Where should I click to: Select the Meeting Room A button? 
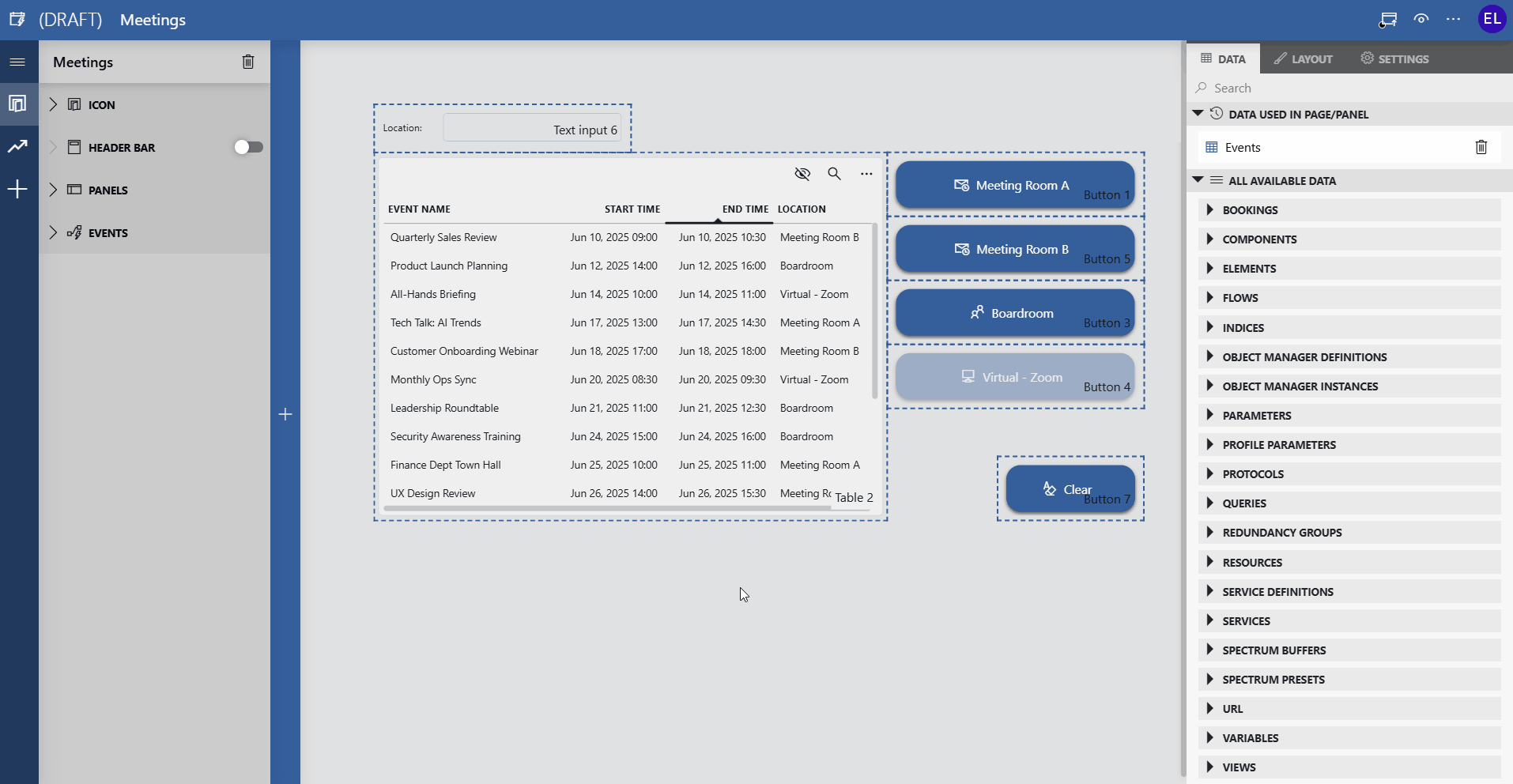1014,185
